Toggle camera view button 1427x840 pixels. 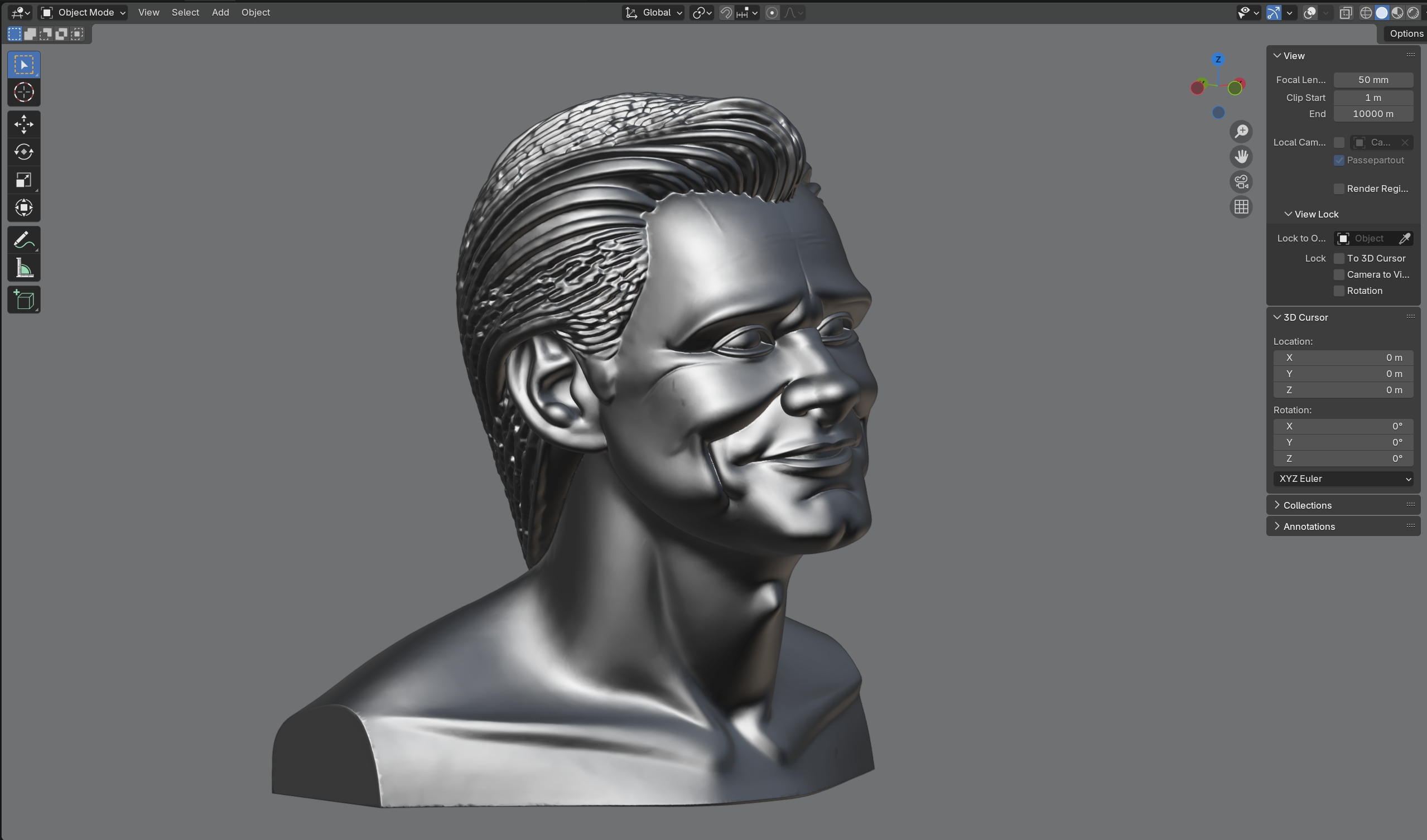point(1241,182)
